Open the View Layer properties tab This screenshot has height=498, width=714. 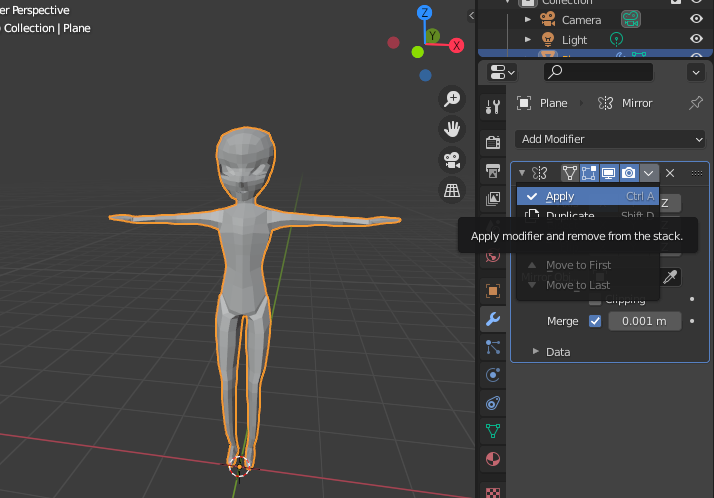[x=493, y=198]
